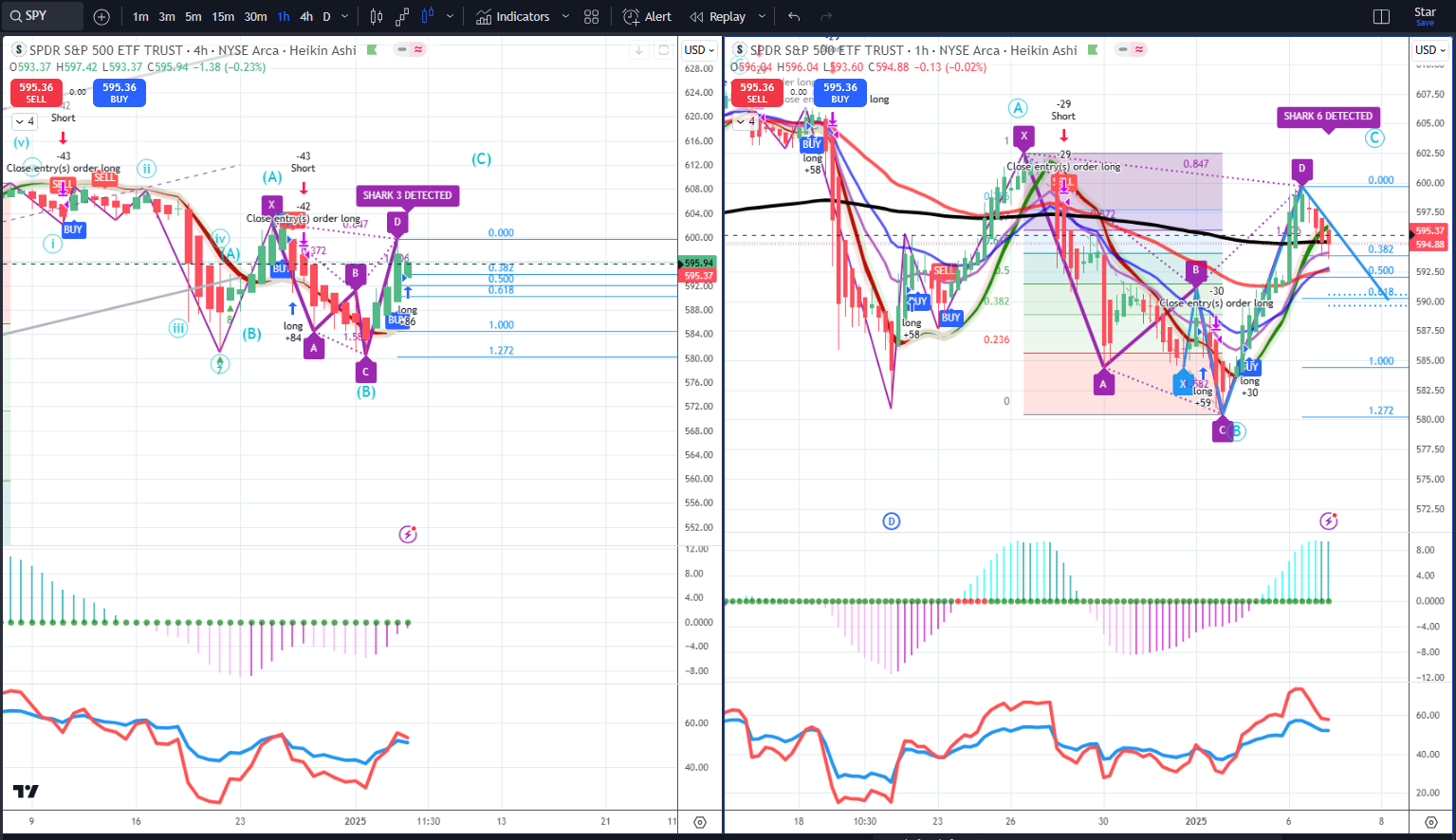Switch to the 30m timeframe
This screenshot has width=1456, height=840.
pos(255,16)
